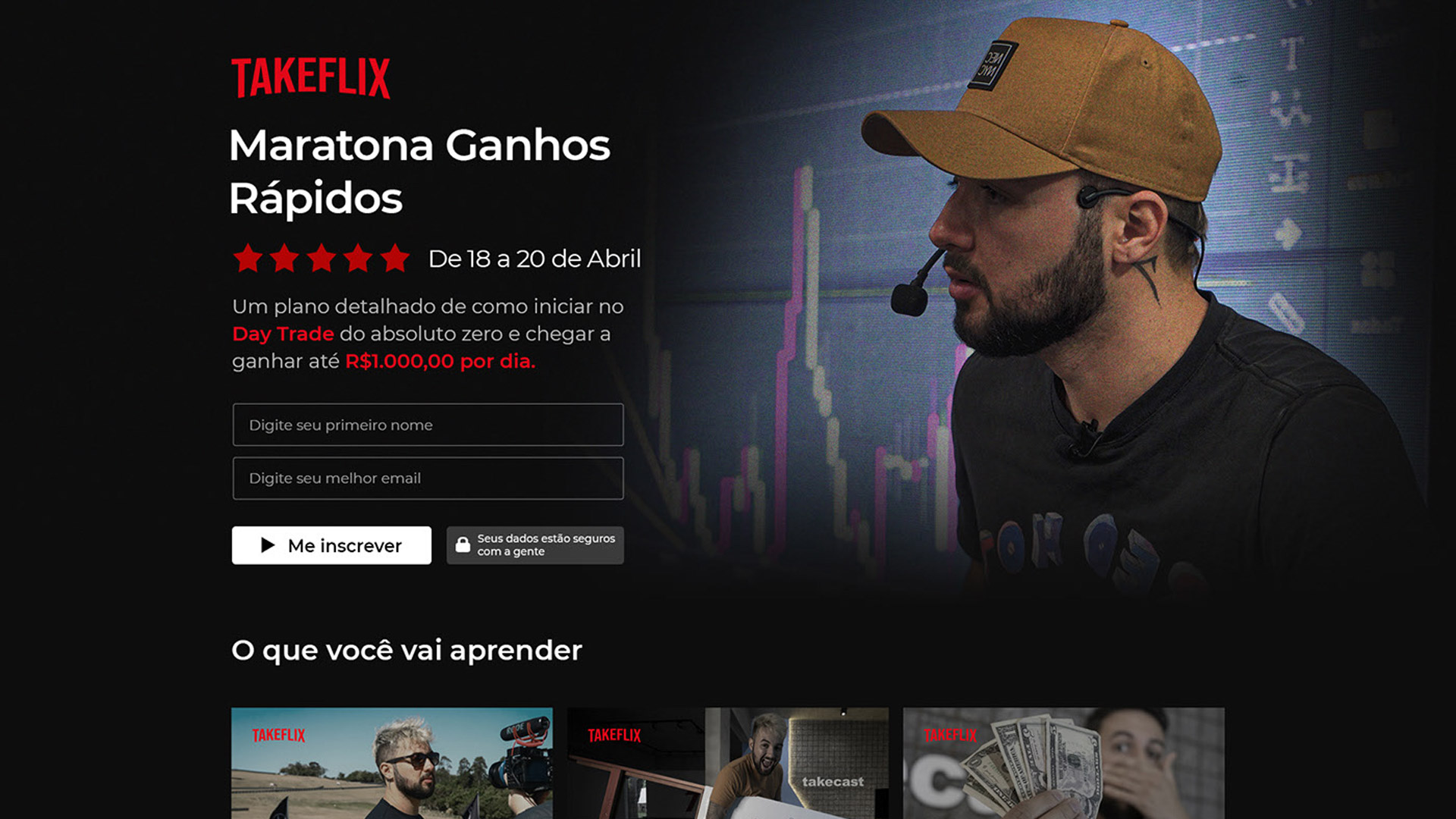Click the third red rating star
Image resolution: width=1456 pixels, height=819 pixels.
[322, 259]
